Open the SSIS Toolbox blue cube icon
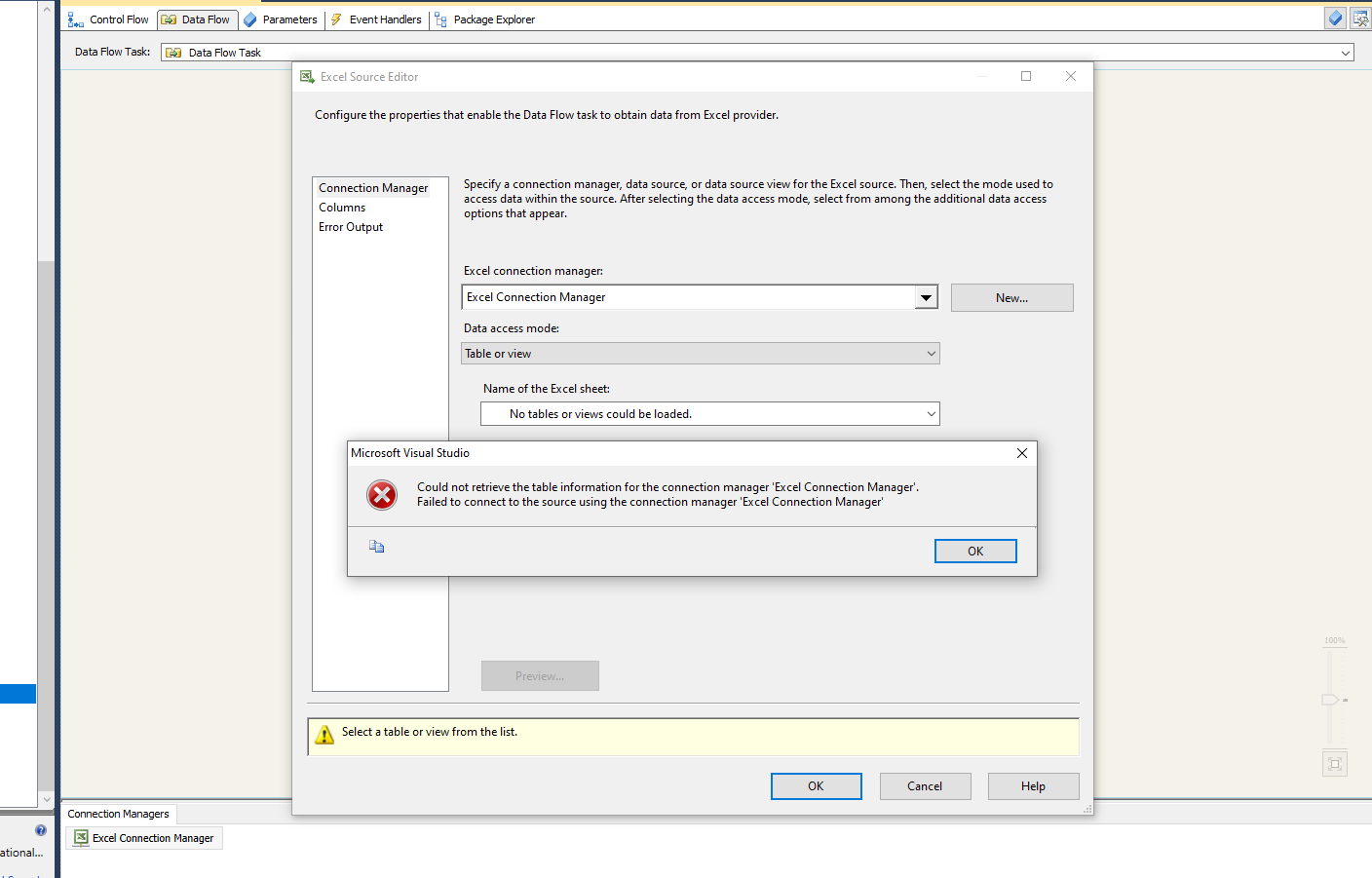 point(1335,17)
